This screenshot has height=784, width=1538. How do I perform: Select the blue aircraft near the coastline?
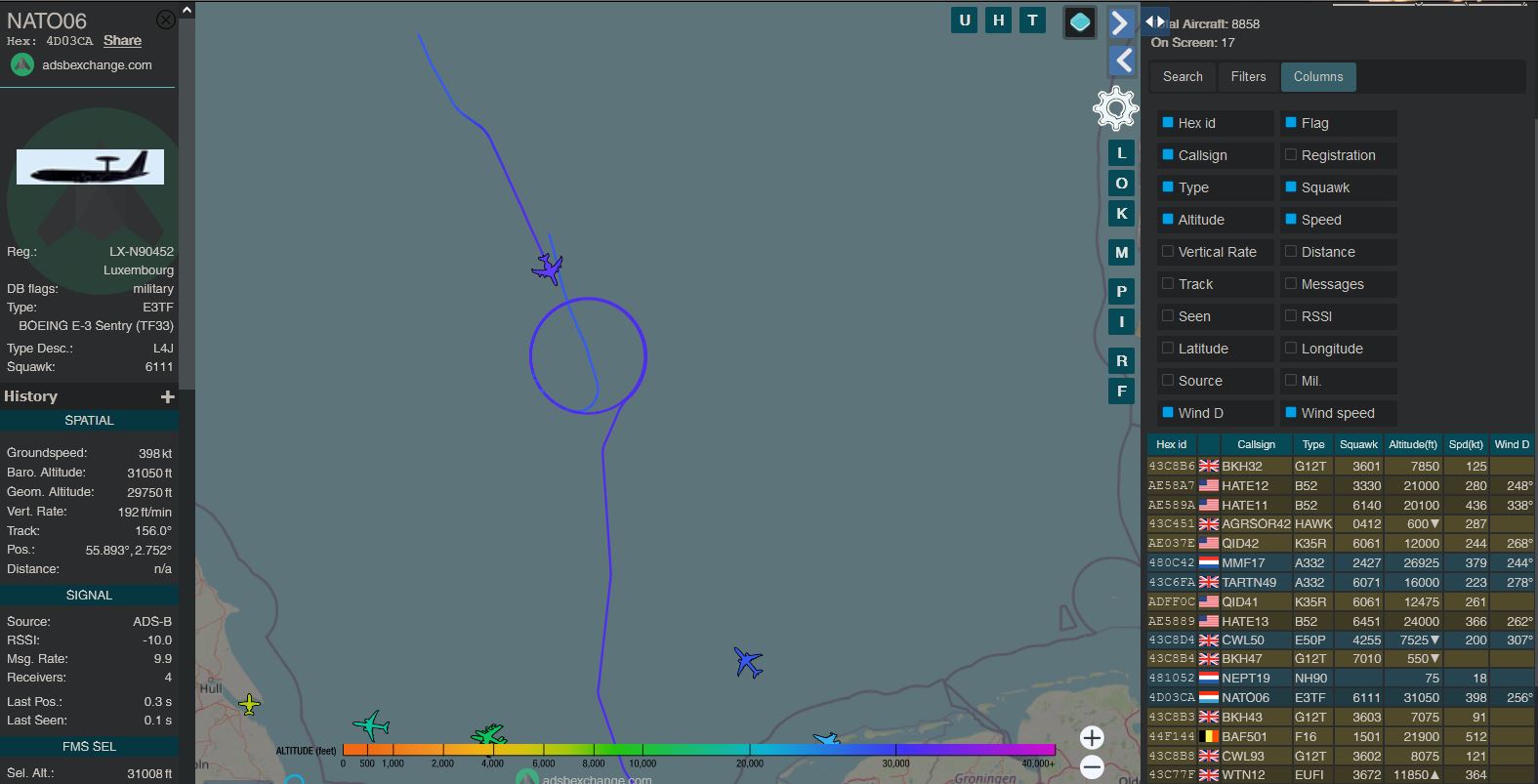[x=748, y=662]
